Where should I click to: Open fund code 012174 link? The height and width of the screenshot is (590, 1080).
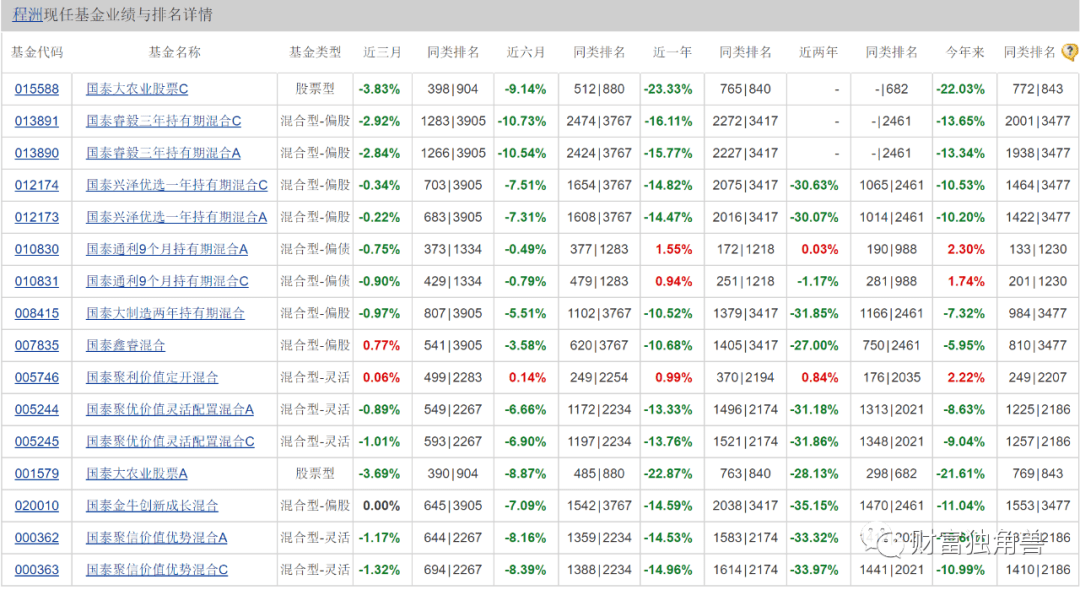[37, 185]
